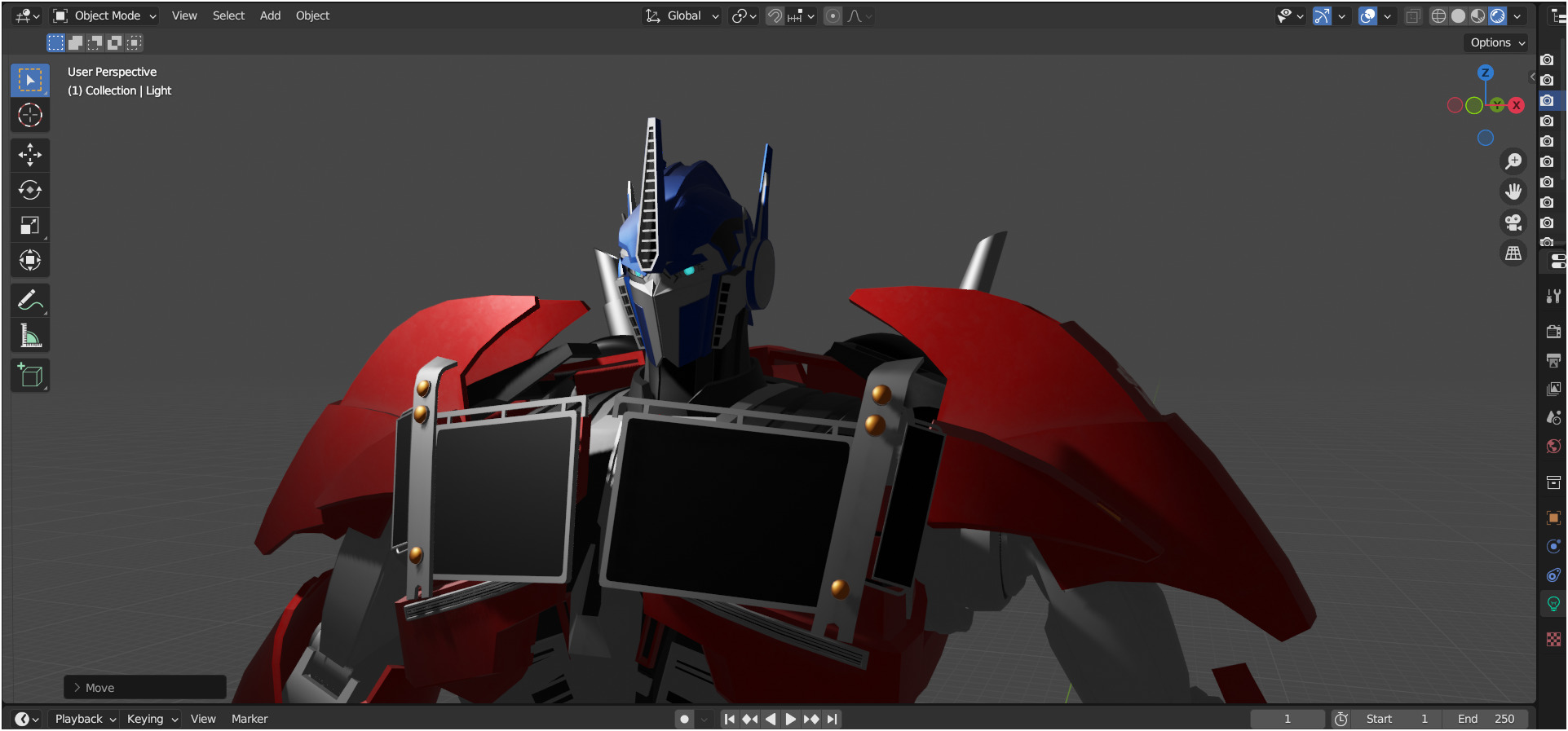This screenshot has width=1568, height=731.
Task: Open the Options dropdown in viewport
Action: click(1497, 42)
